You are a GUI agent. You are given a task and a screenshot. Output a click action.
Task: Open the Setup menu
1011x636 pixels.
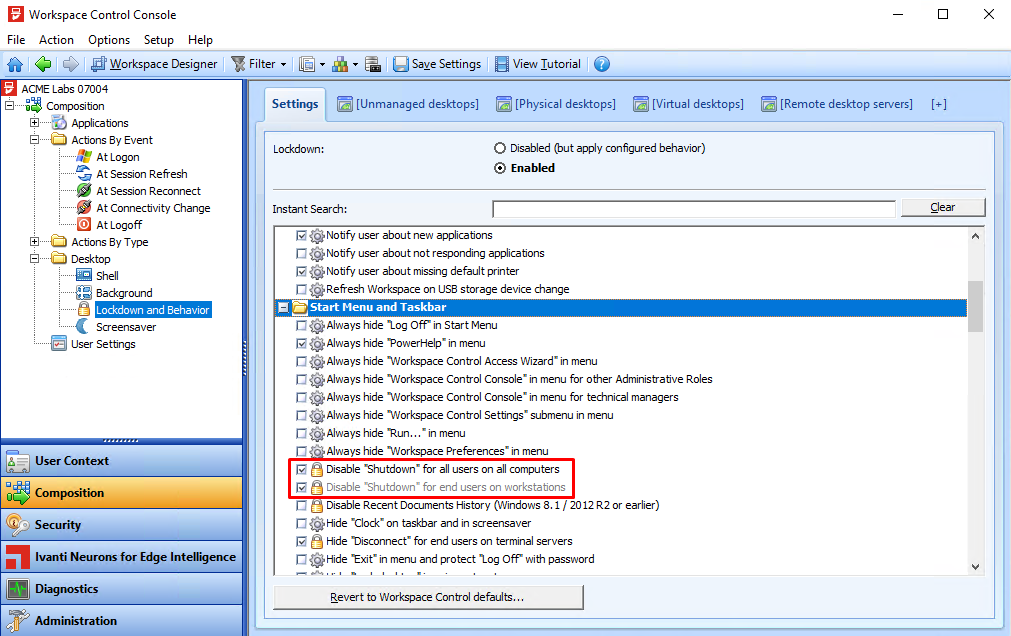(159, 40)
